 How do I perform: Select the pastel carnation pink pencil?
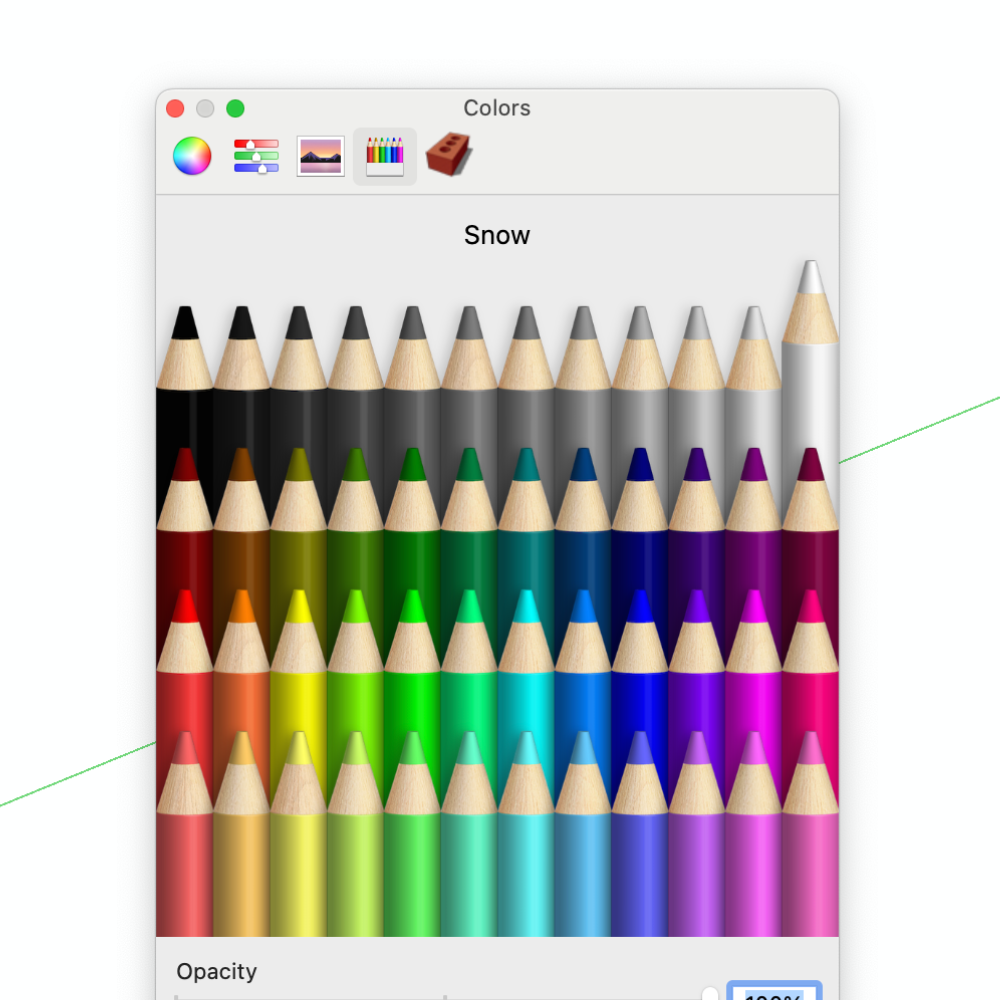(x=810, y=833)
